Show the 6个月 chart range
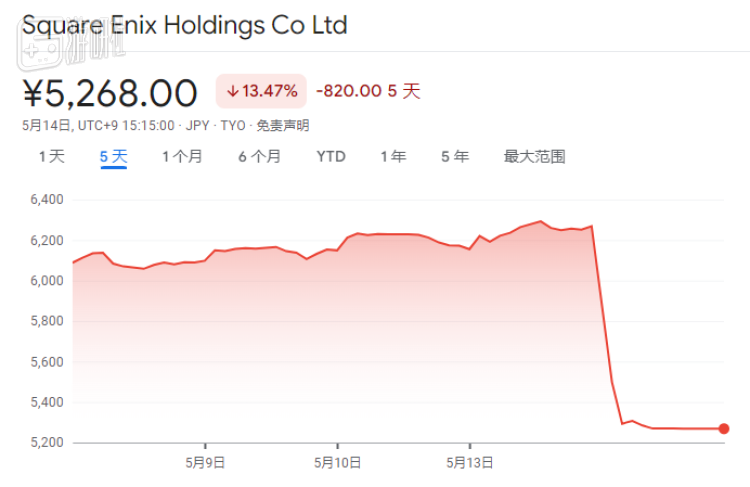The width and height of the screenshot is (750, 487). pos(259,156)
